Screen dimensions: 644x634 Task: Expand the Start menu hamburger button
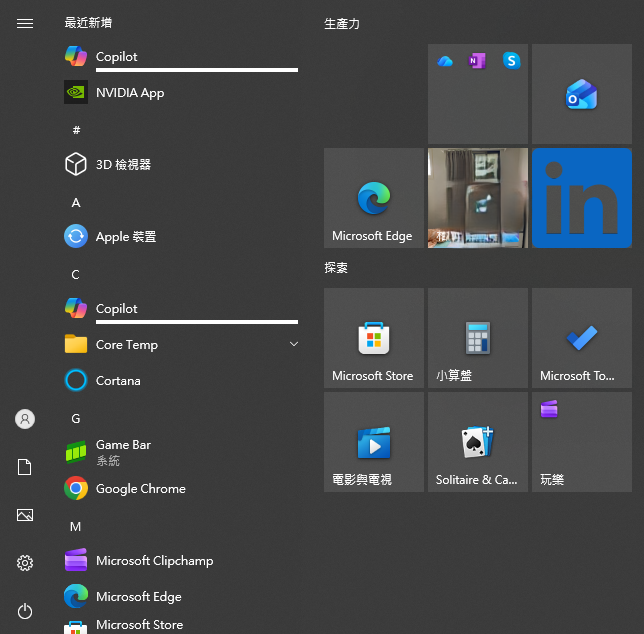[x=25, y=23]
